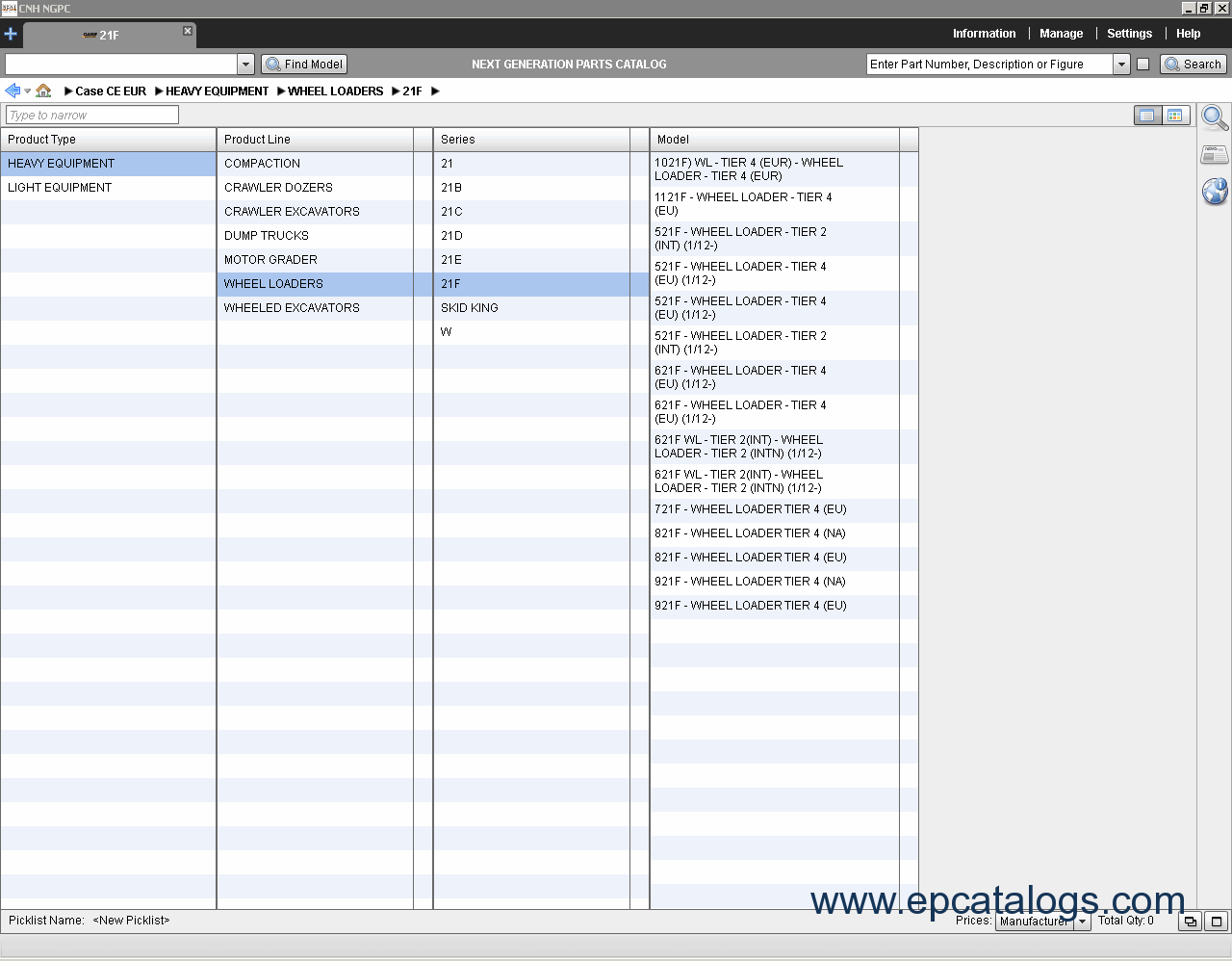1232x961 pixels.
Task: Click the Find Model button
Action: pyautogui.click(x=304, y=65)
